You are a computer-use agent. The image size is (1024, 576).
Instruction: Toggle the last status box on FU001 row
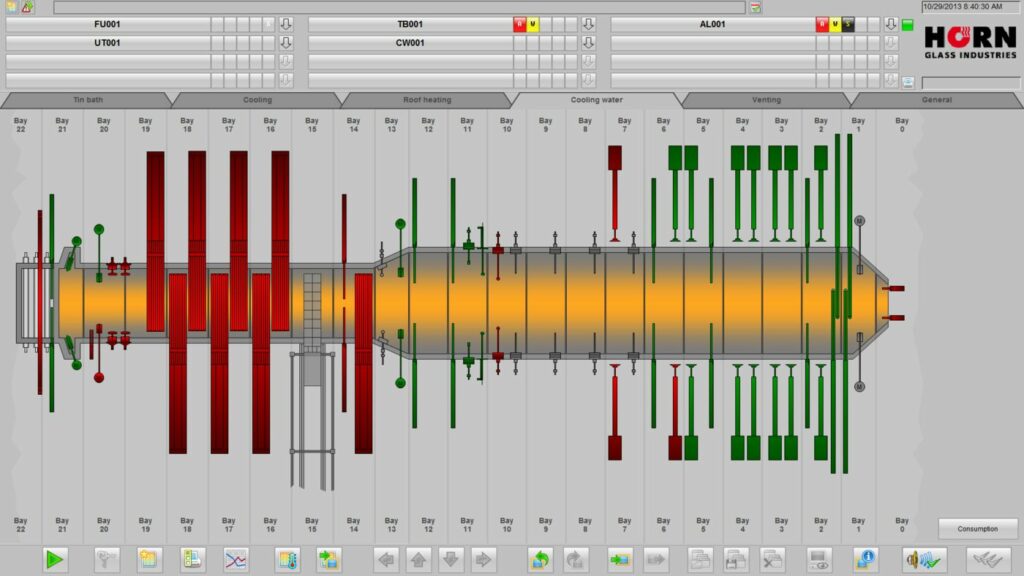(x=268, y=24)
